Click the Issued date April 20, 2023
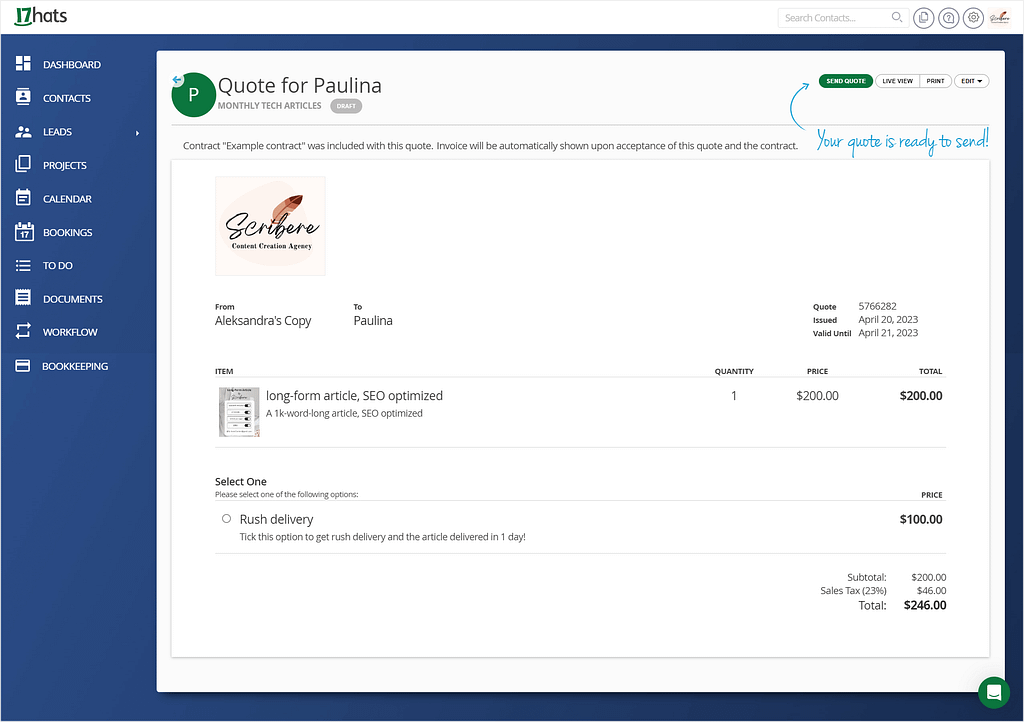 [888, 319]
